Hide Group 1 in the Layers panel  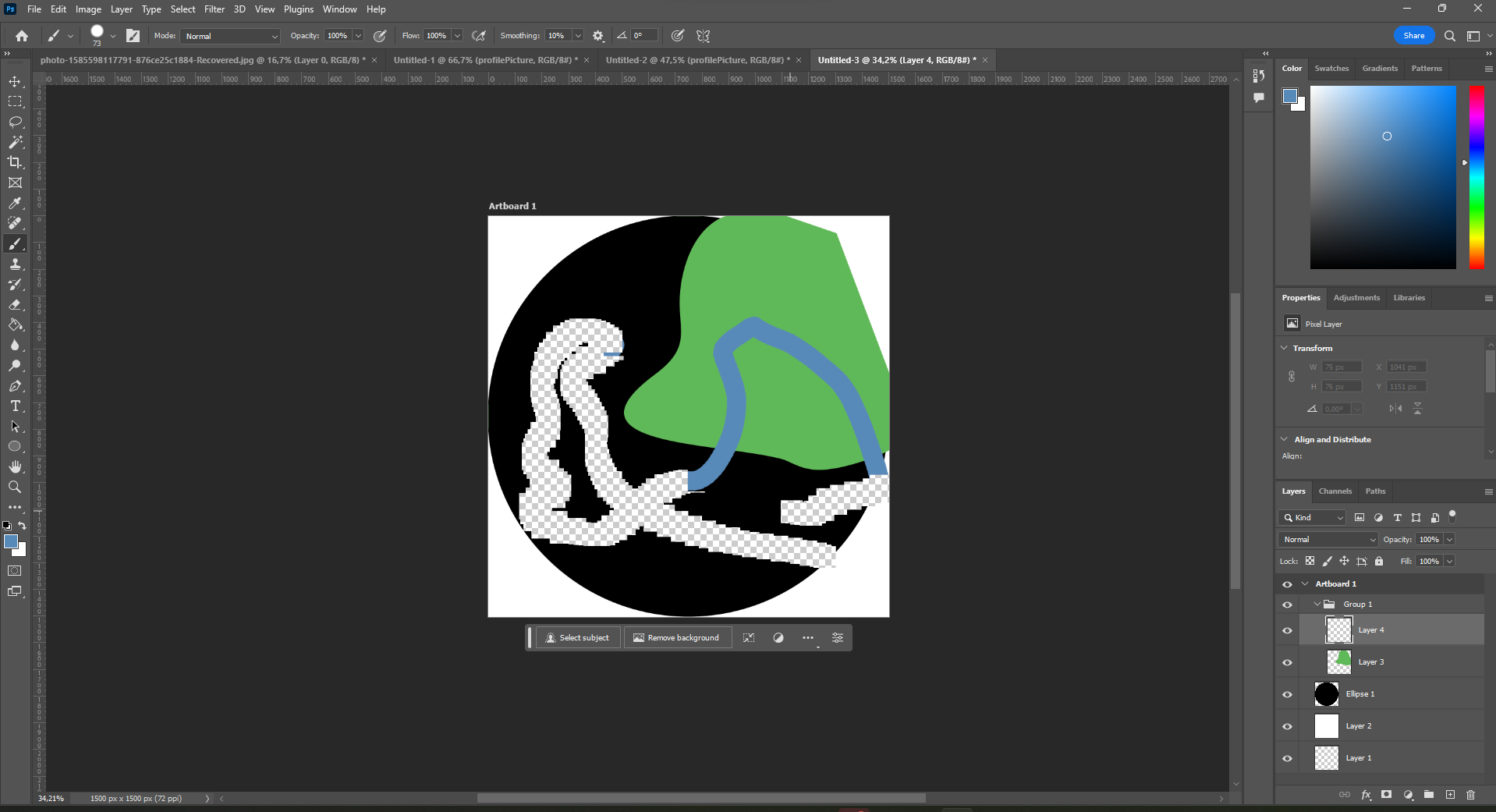[1287, 605]
